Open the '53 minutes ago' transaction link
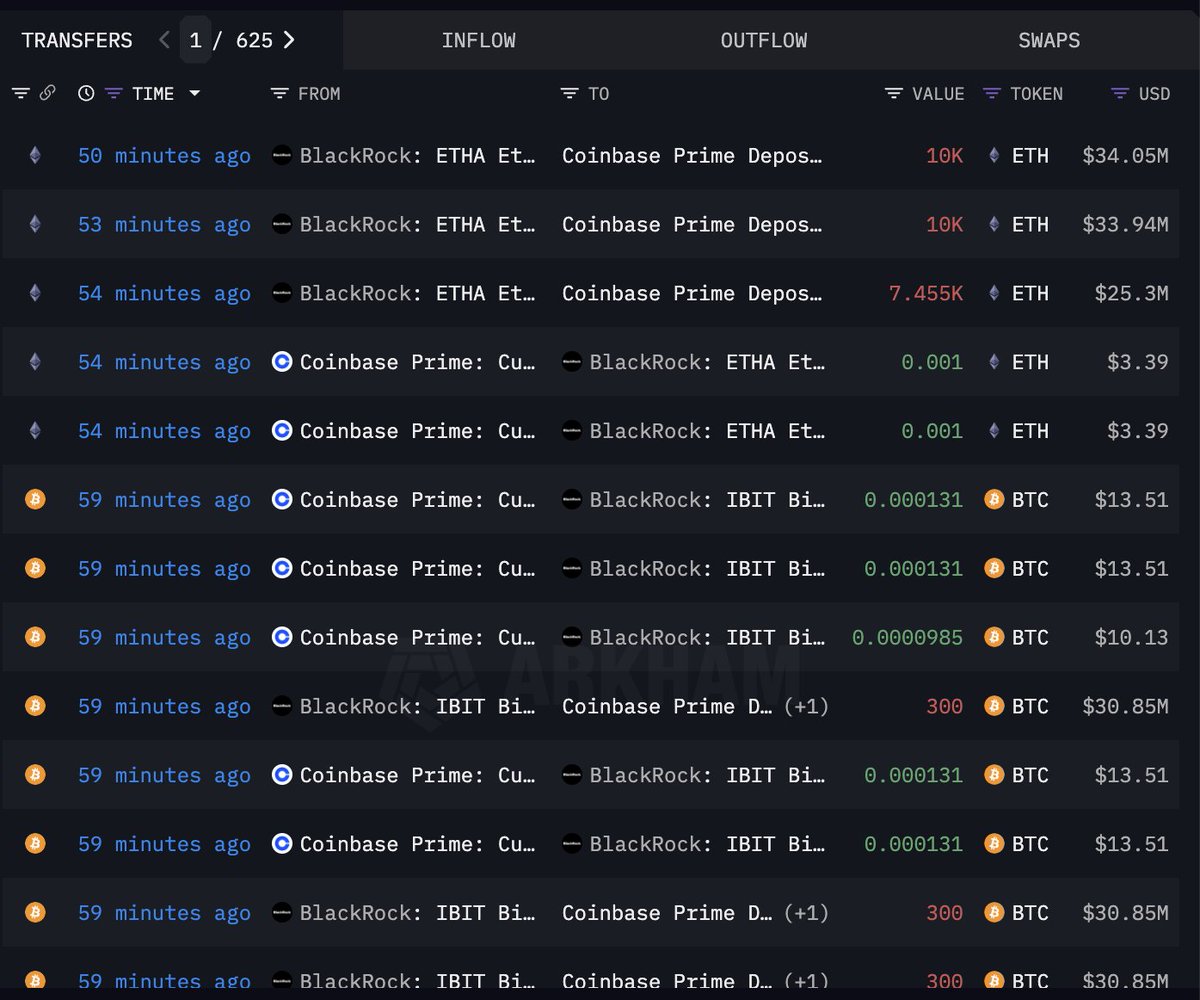1200x1000 pixels. [165, 225]
